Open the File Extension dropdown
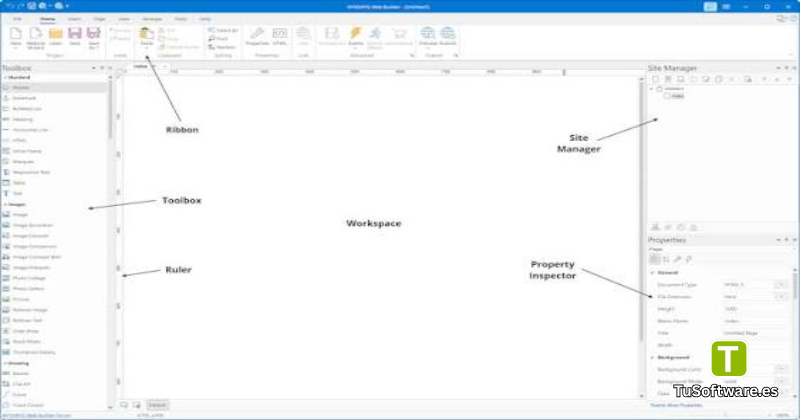800x420 pixels. (781, 297)
